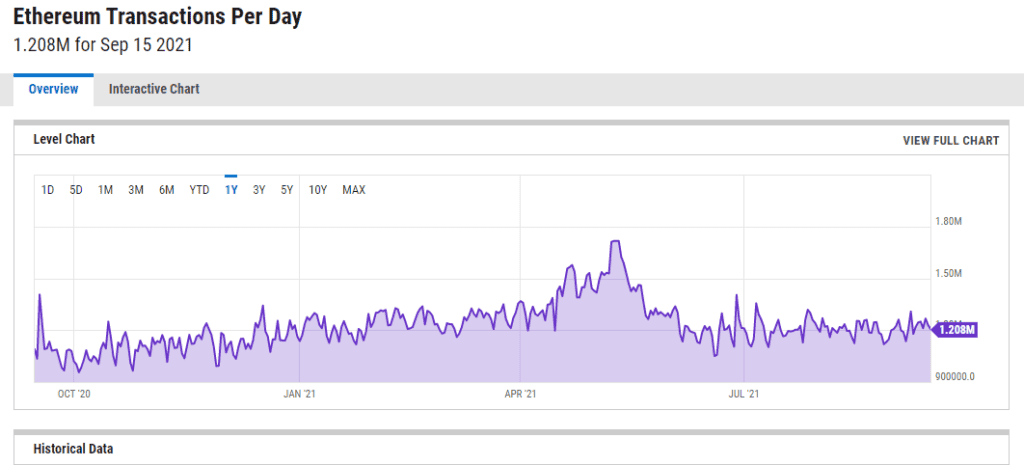Select the 10Y time range
The width and height of the screenshot is (1024, 465).
[317, 190]
